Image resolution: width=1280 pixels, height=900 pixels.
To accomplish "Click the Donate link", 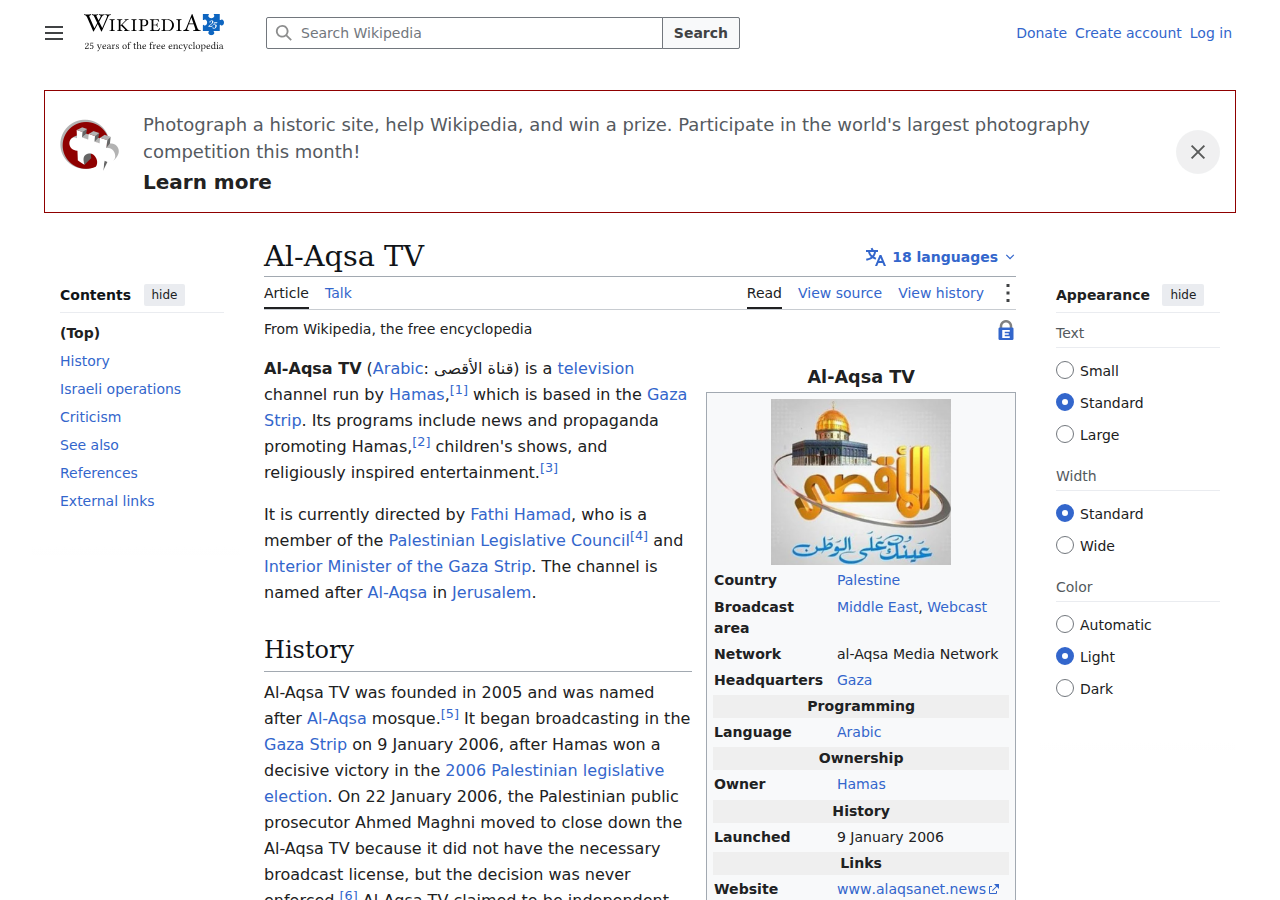I will 1041,33.
